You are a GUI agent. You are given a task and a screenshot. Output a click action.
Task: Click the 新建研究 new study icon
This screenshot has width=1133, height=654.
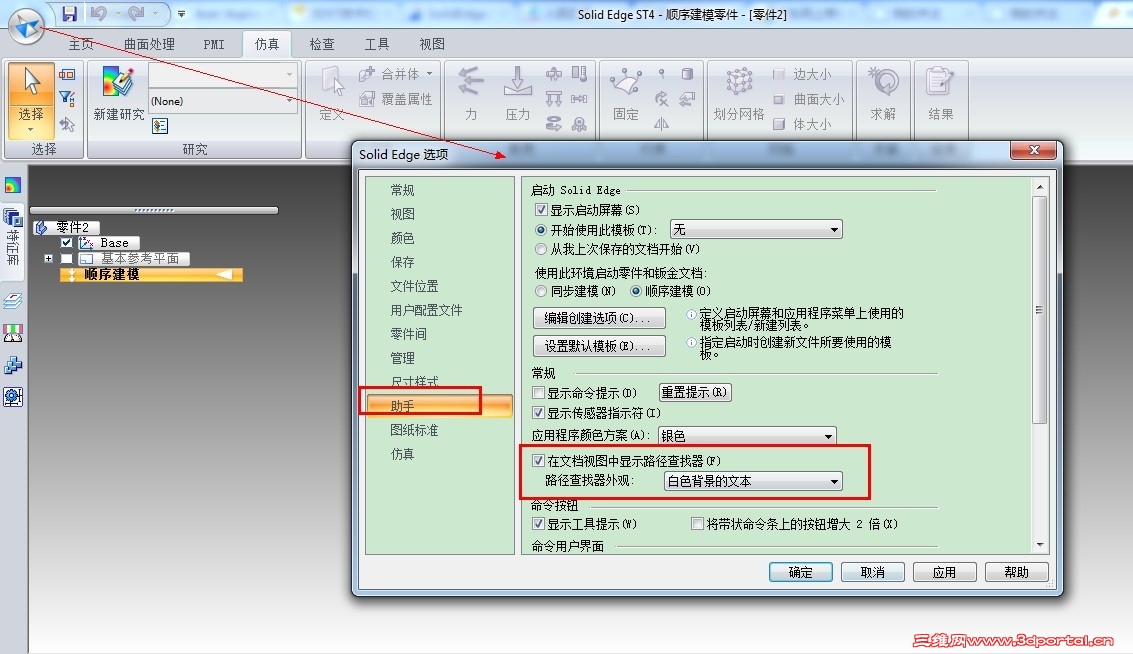coord(118,82)
